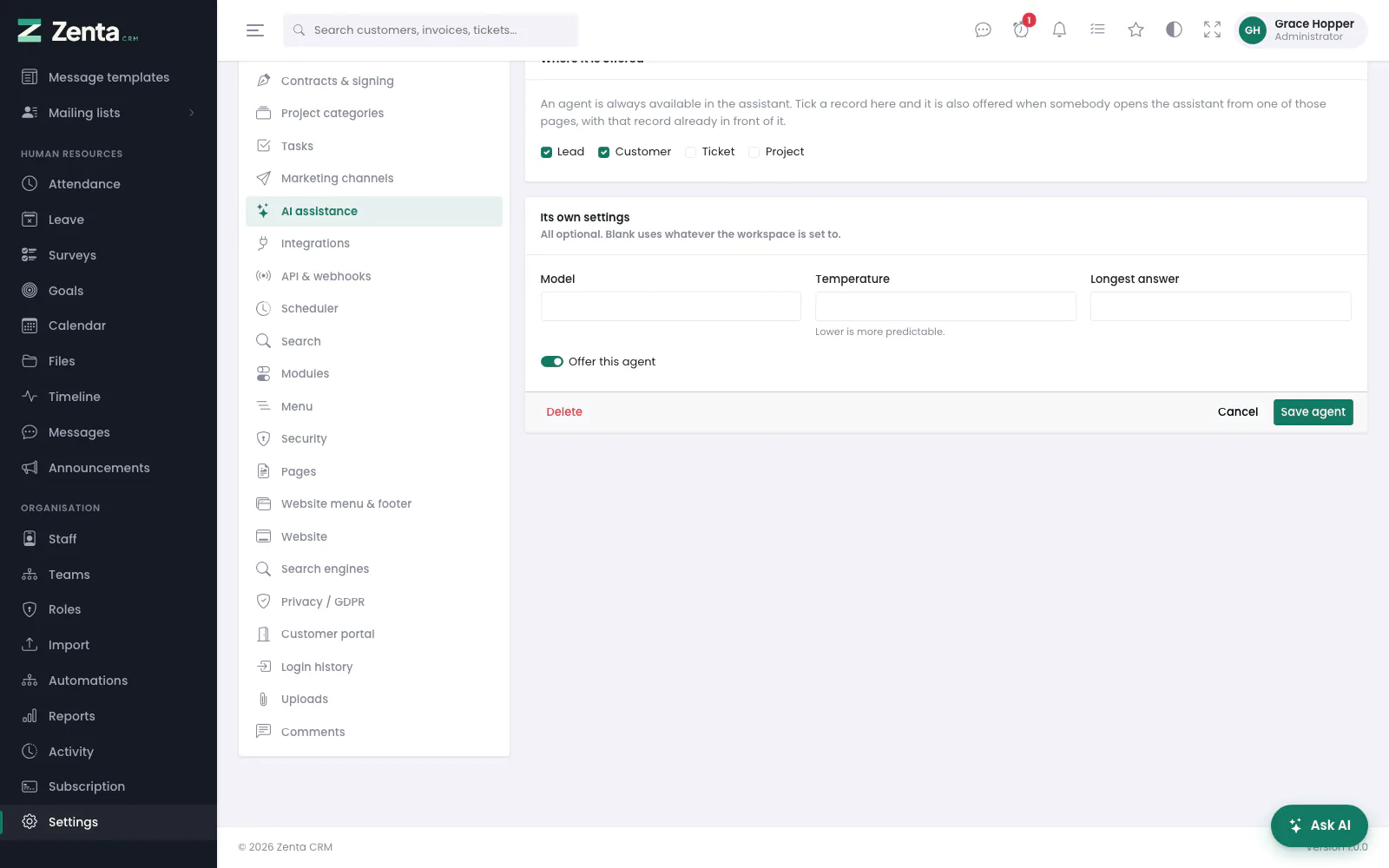The height and width of the screenshot is (868, 1389).
Task: Uncheck the Lead checkbox
Action: tap(546, 152)
